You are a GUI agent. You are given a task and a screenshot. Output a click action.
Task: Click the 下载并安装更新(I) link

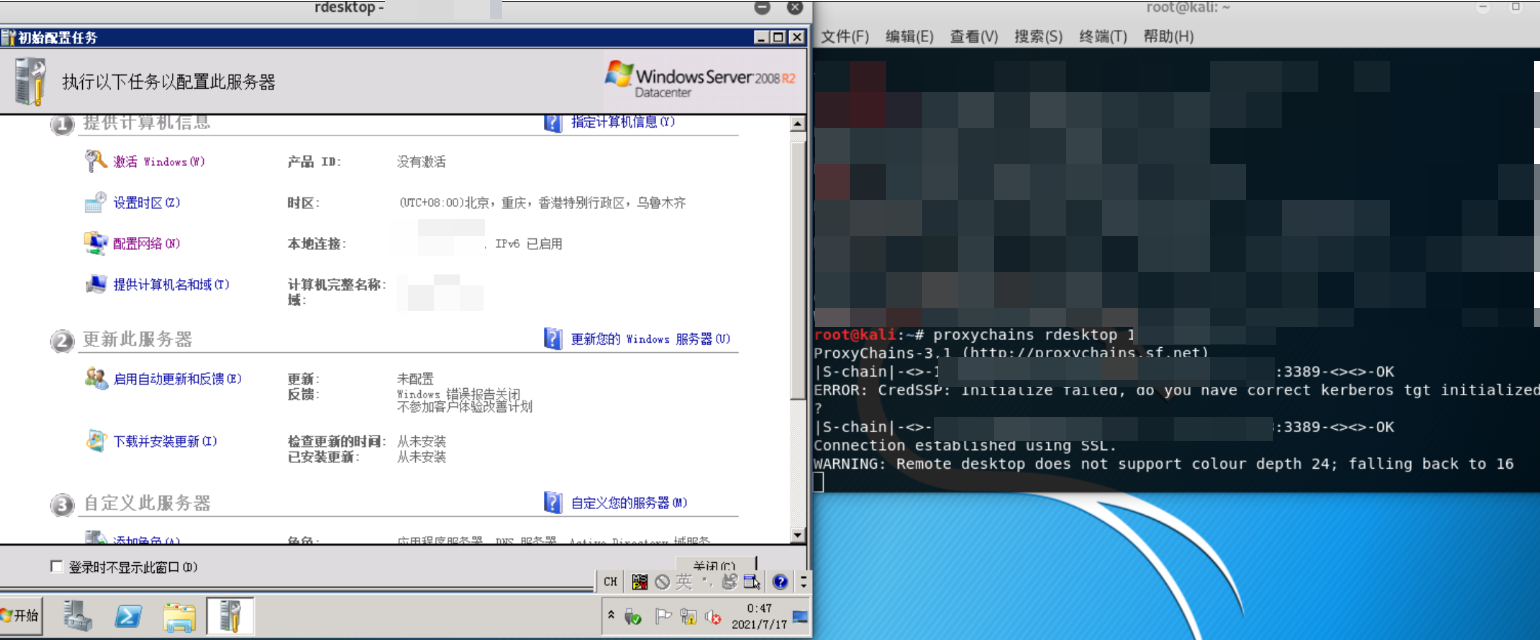(165, 441)
